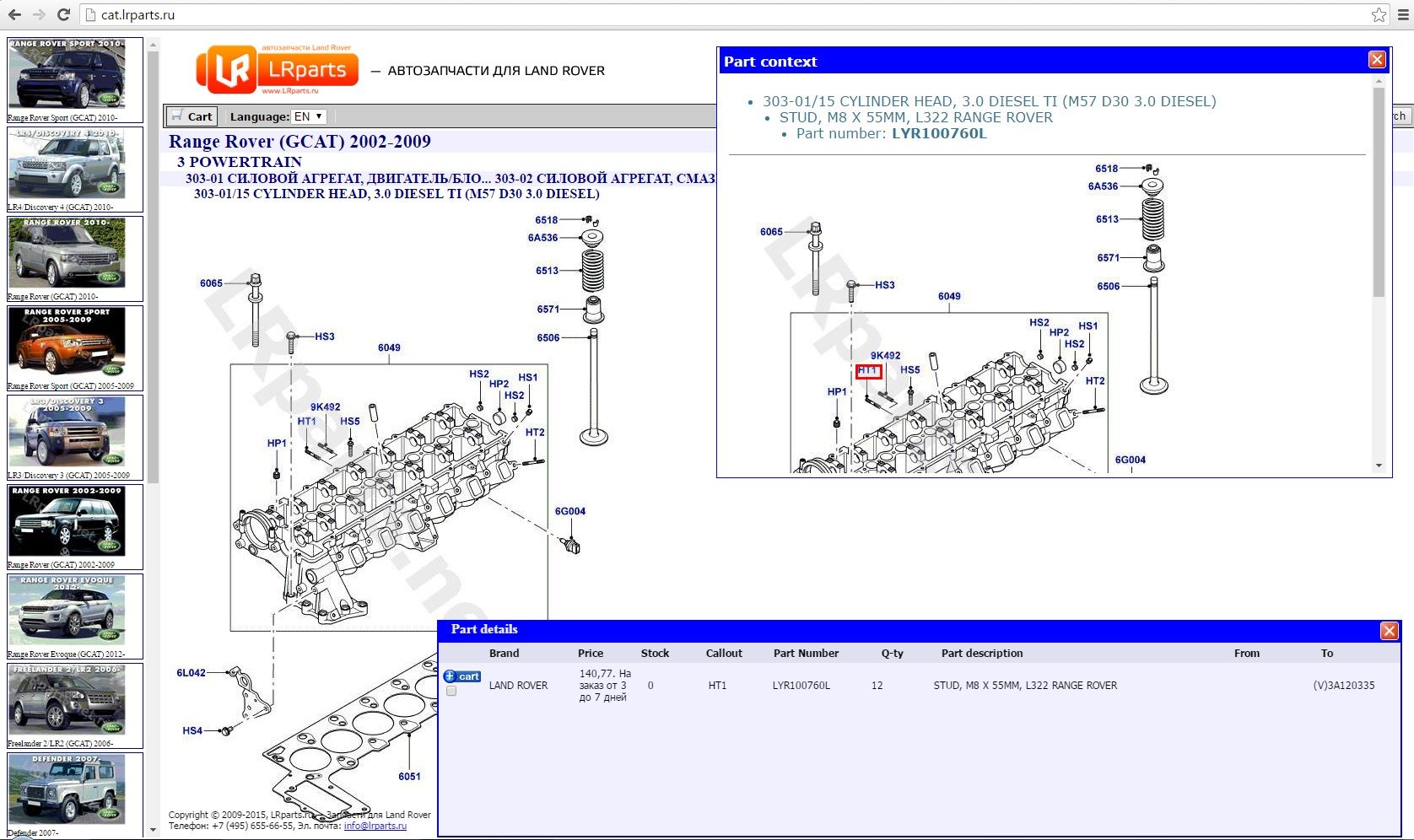Click the Brand column header
This screenshot has width=1414, height=840.
click(504, 654)
